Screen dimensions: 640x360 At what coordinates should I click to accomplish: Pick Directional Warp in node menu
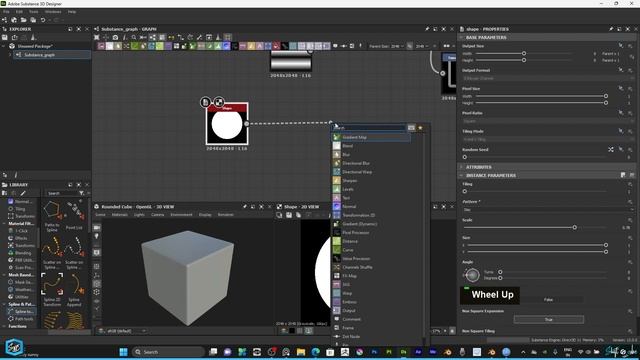click(371, 172)
